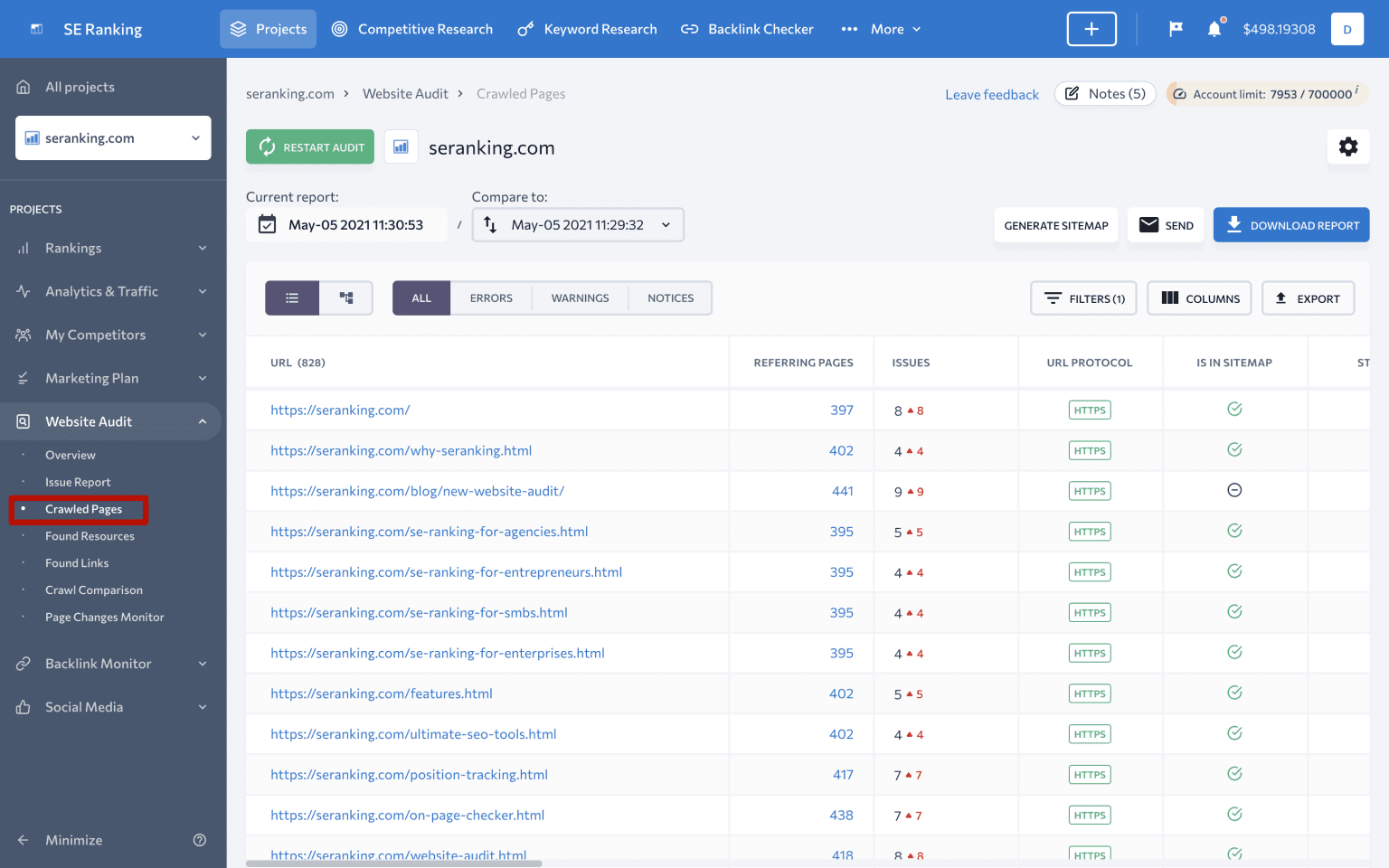
Task: Click the sitemap check icon for why-seranking.html
Action: [x=1234, y=449]
